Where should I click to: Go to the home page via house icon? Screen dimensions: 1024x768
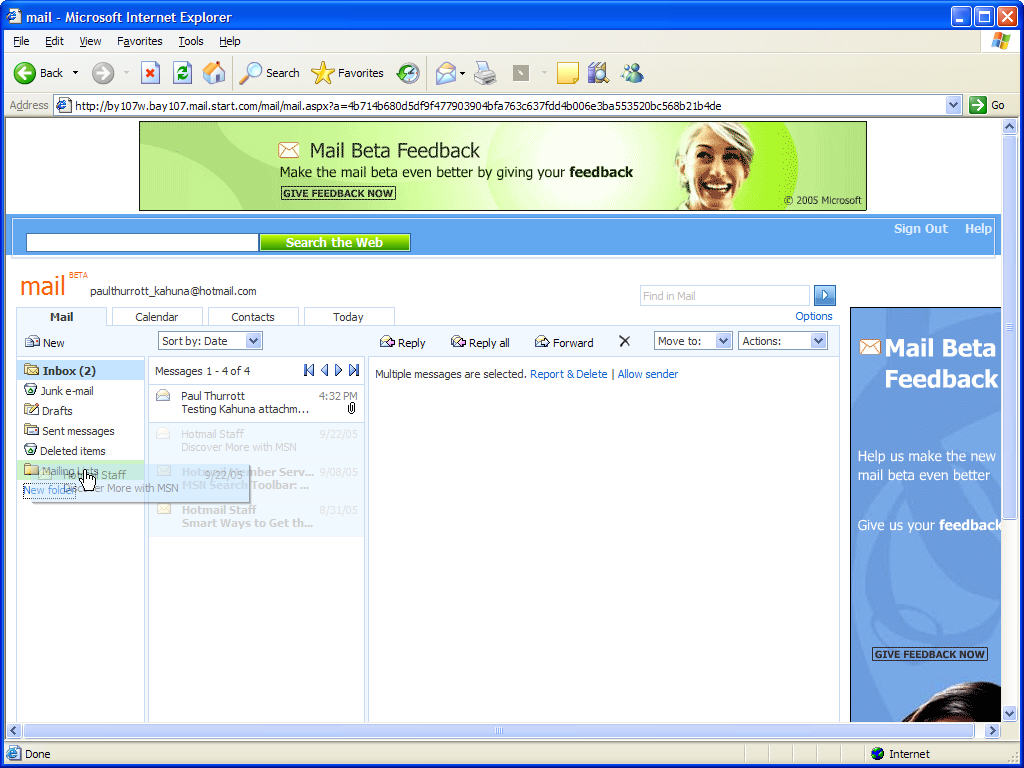[214, 73]
